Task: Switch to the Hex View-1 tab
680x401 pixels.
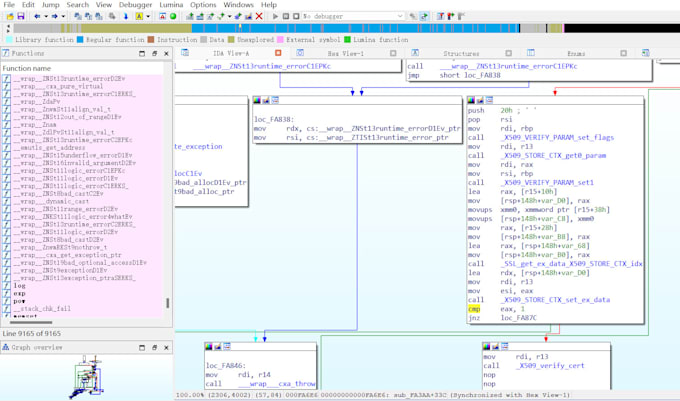Action: click(x=346, y=53)
